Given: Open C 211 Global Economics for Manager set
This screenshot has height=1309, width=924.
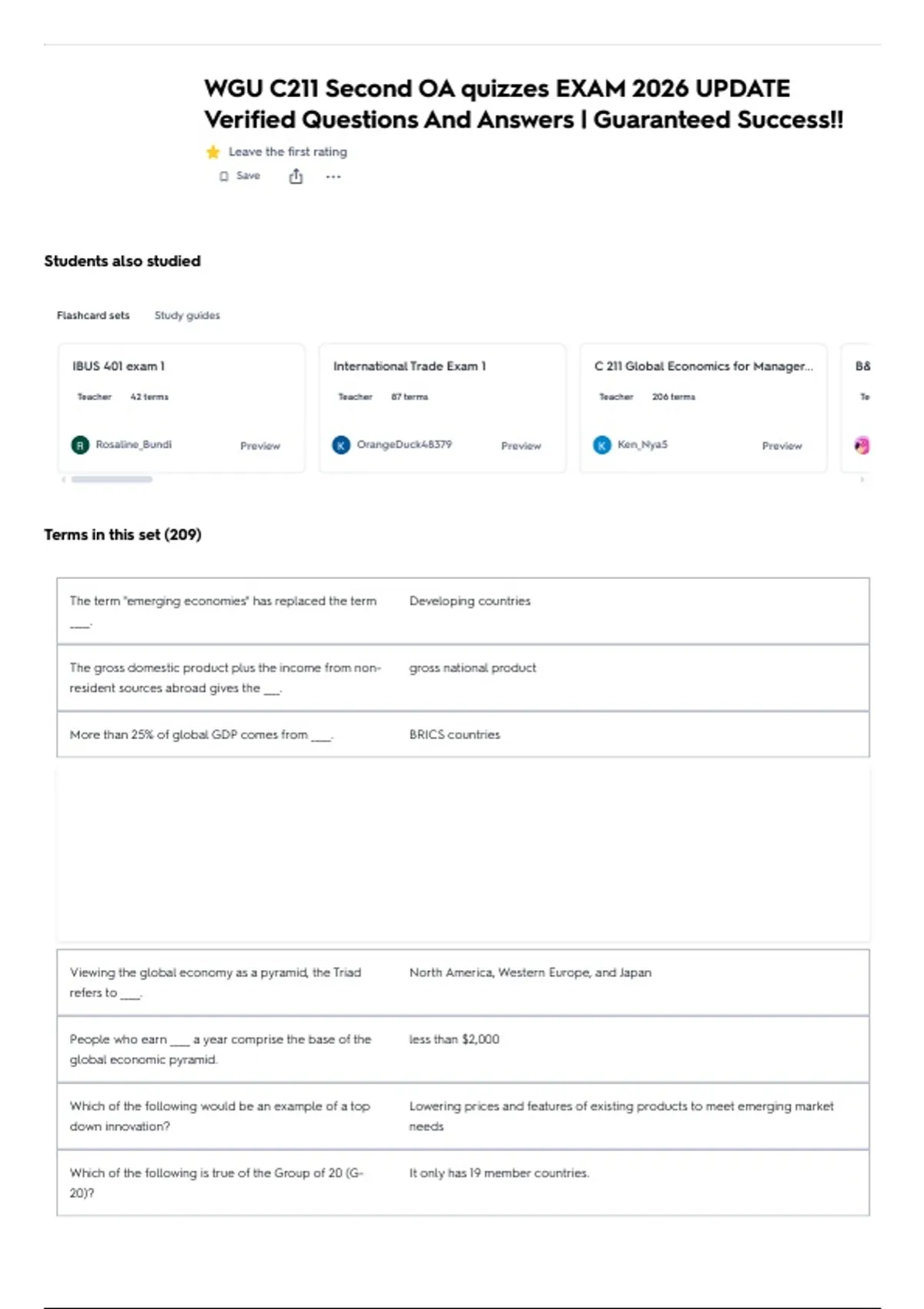Looking at the screenshot, I should [704, 407].
